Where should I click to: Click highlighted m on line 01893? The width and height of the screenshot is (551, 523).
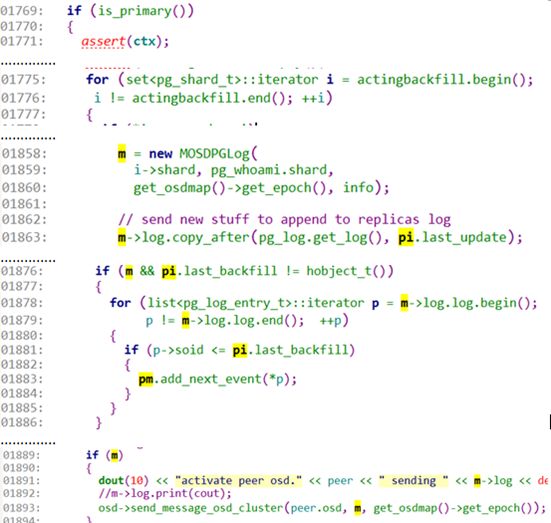[x=357, y=508]
